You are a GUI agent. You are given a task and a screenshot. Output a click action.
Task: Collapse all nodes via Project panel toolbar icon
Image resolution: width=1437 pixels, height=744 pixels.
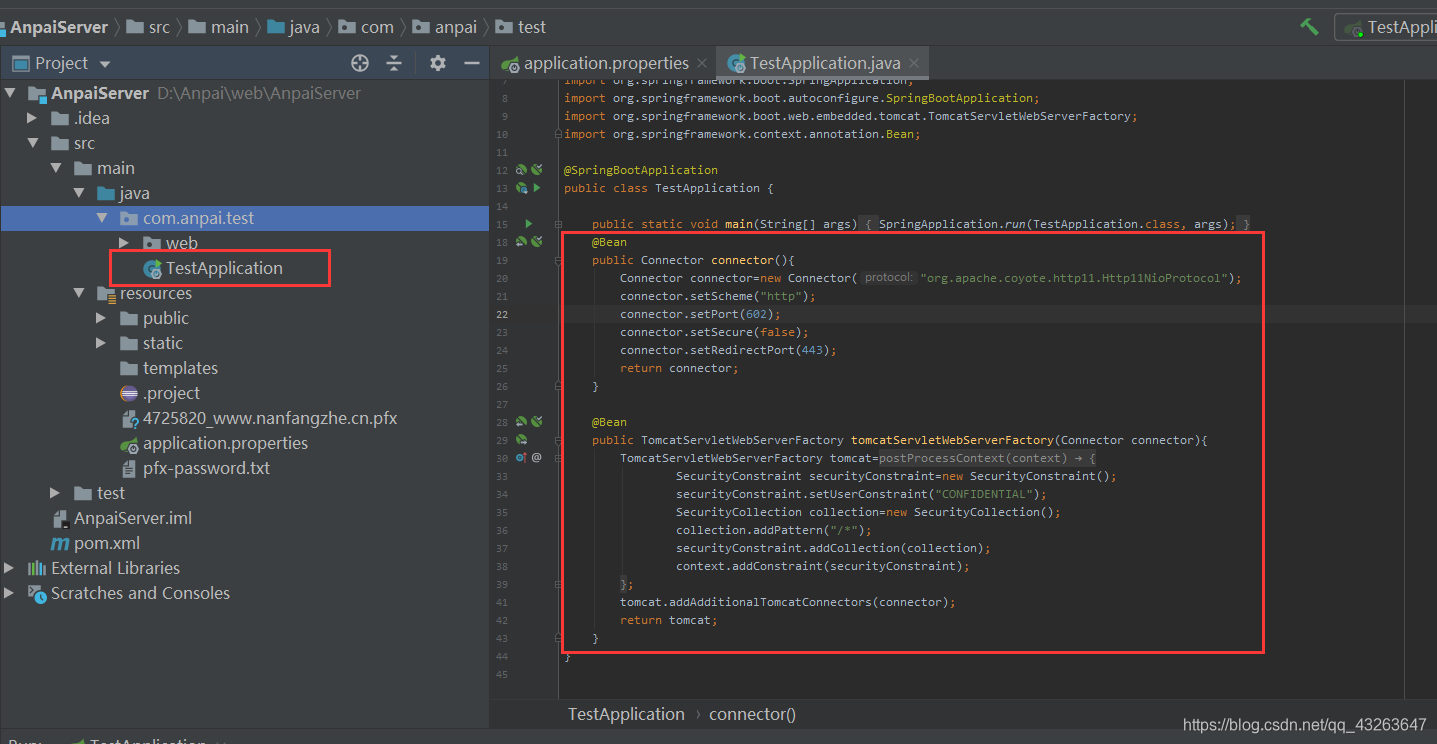394,63
